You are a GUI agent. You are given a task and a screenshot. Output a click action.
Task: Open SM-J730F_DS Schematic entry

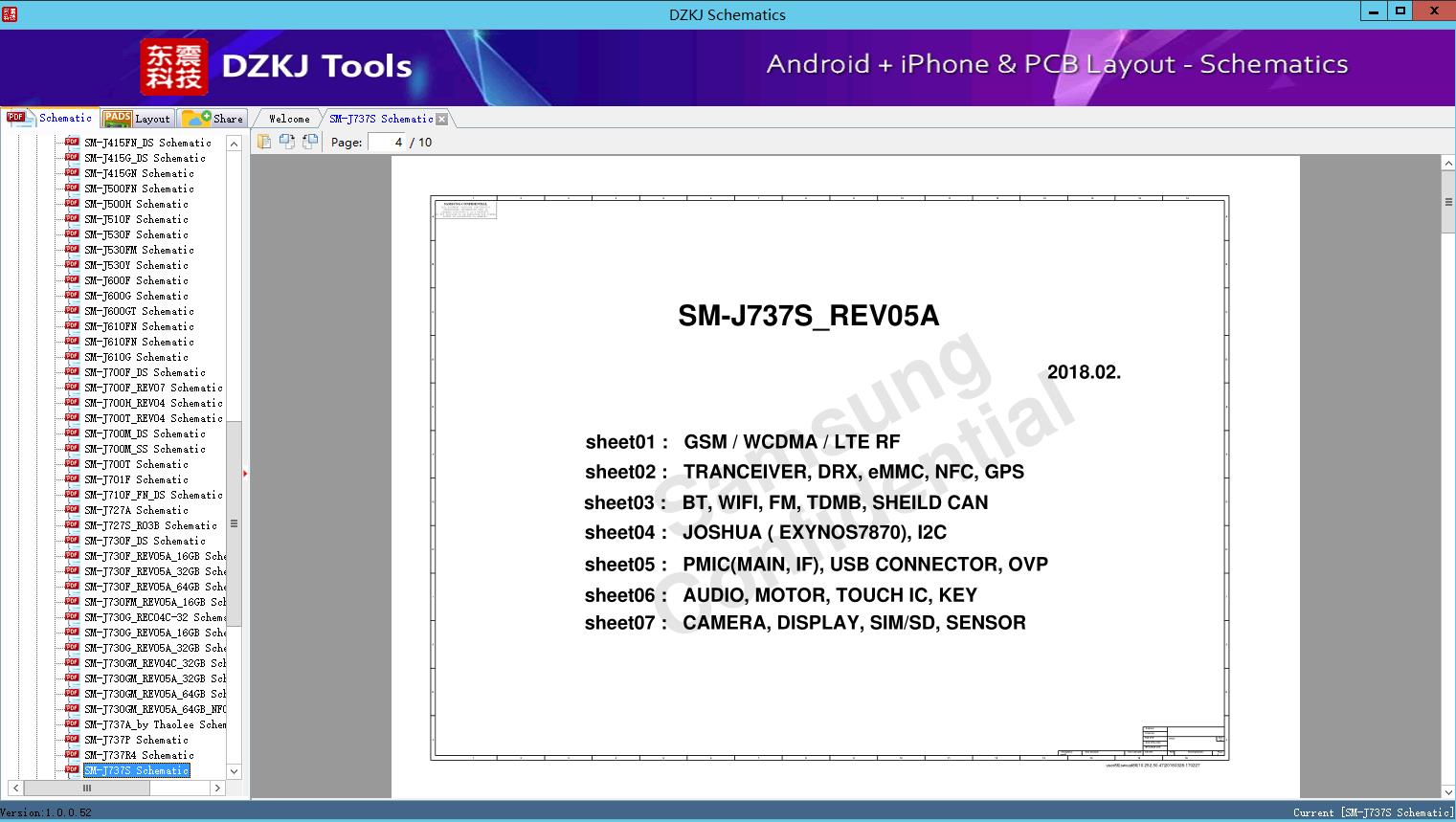[x=145, y=541]
